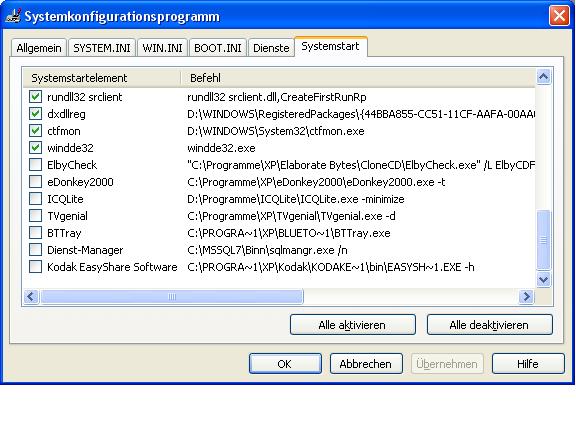Click the TVgenial.exe -d command text

point(291,216)
